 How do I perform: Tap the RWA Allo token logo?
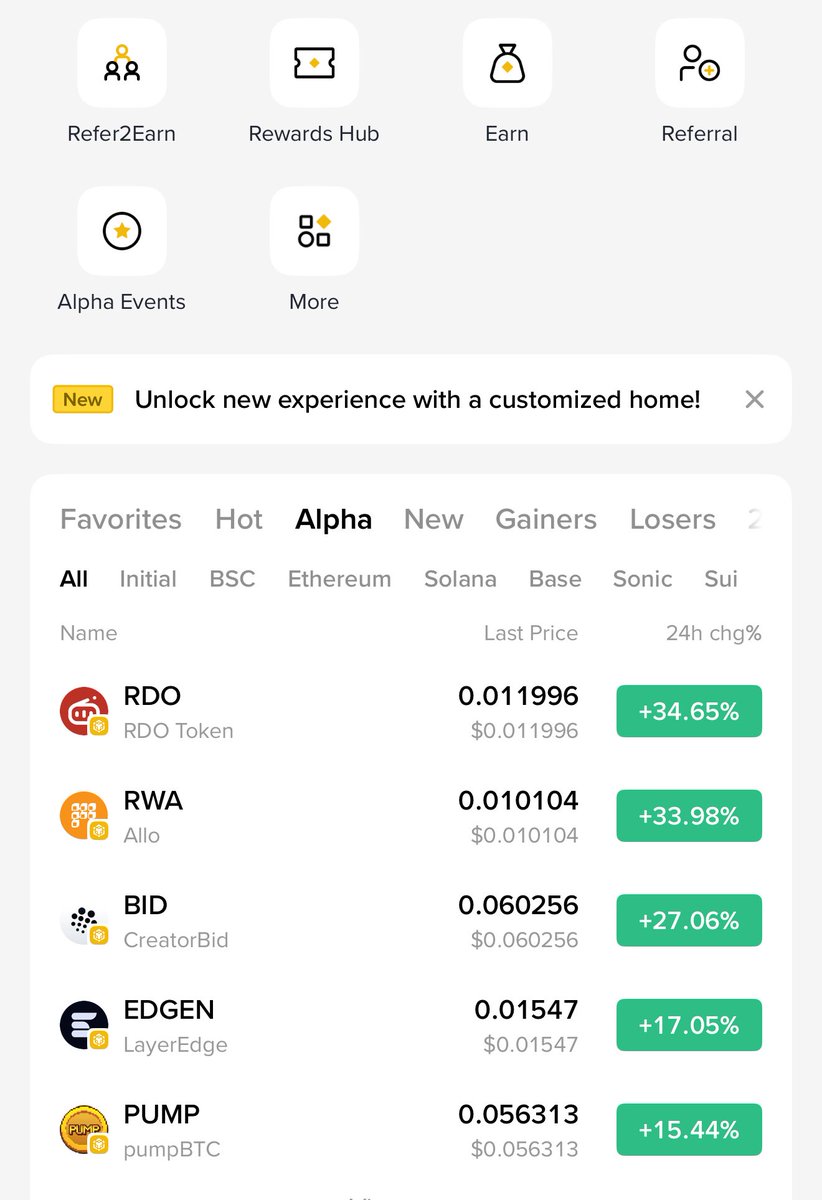84,816
